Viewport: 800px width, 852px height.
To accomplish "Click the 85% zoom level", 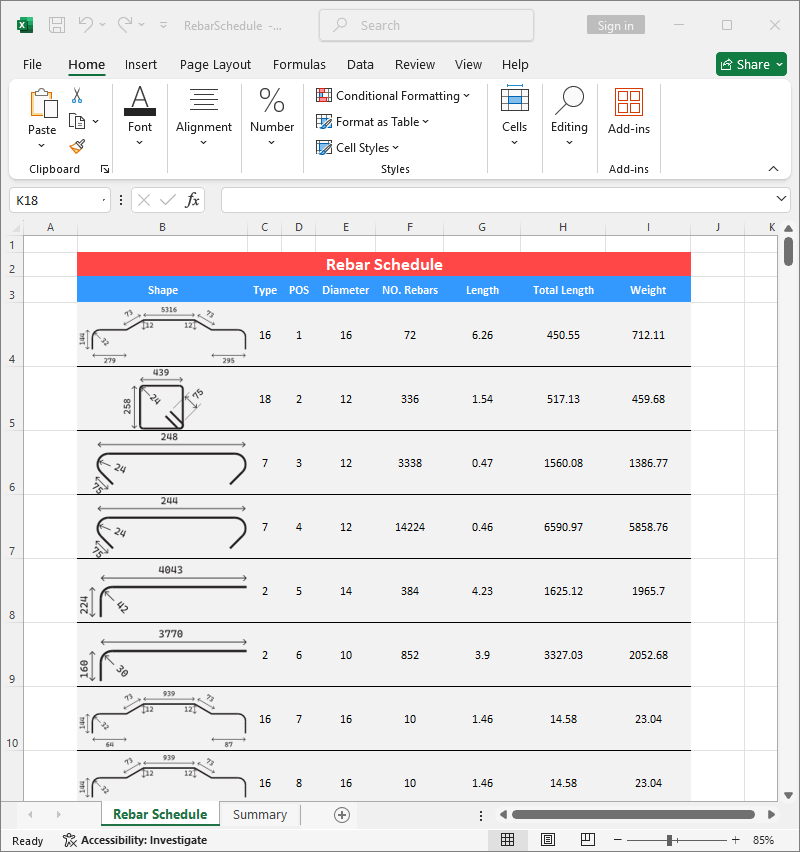I will click(x=764, y=840).
